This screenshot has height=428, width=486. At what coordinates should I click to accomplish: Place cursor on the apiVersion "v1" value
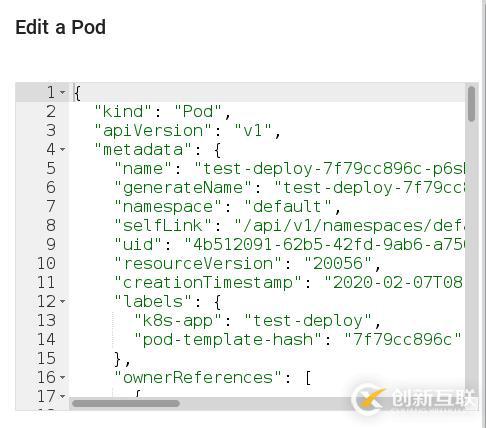tap(253, 131)
